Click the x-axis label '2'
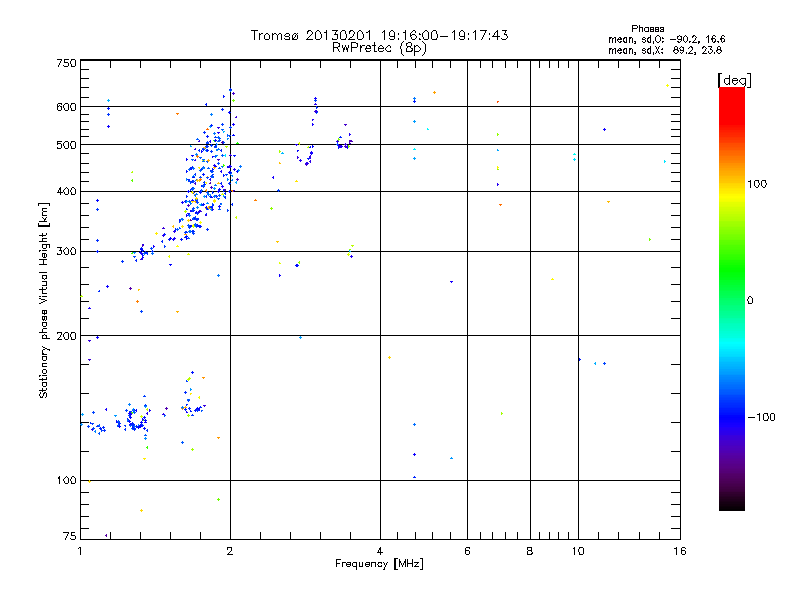 click(230, 551)
